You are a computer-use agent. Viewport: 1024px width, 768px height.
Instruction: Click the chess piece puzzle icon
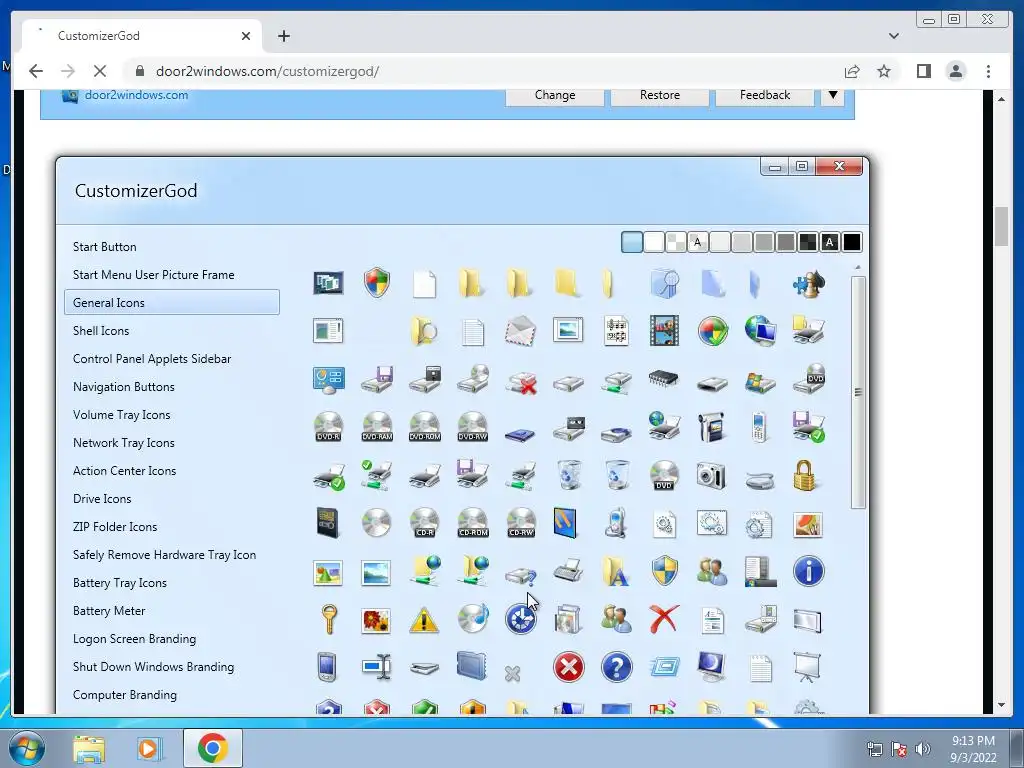click(808, 283)
